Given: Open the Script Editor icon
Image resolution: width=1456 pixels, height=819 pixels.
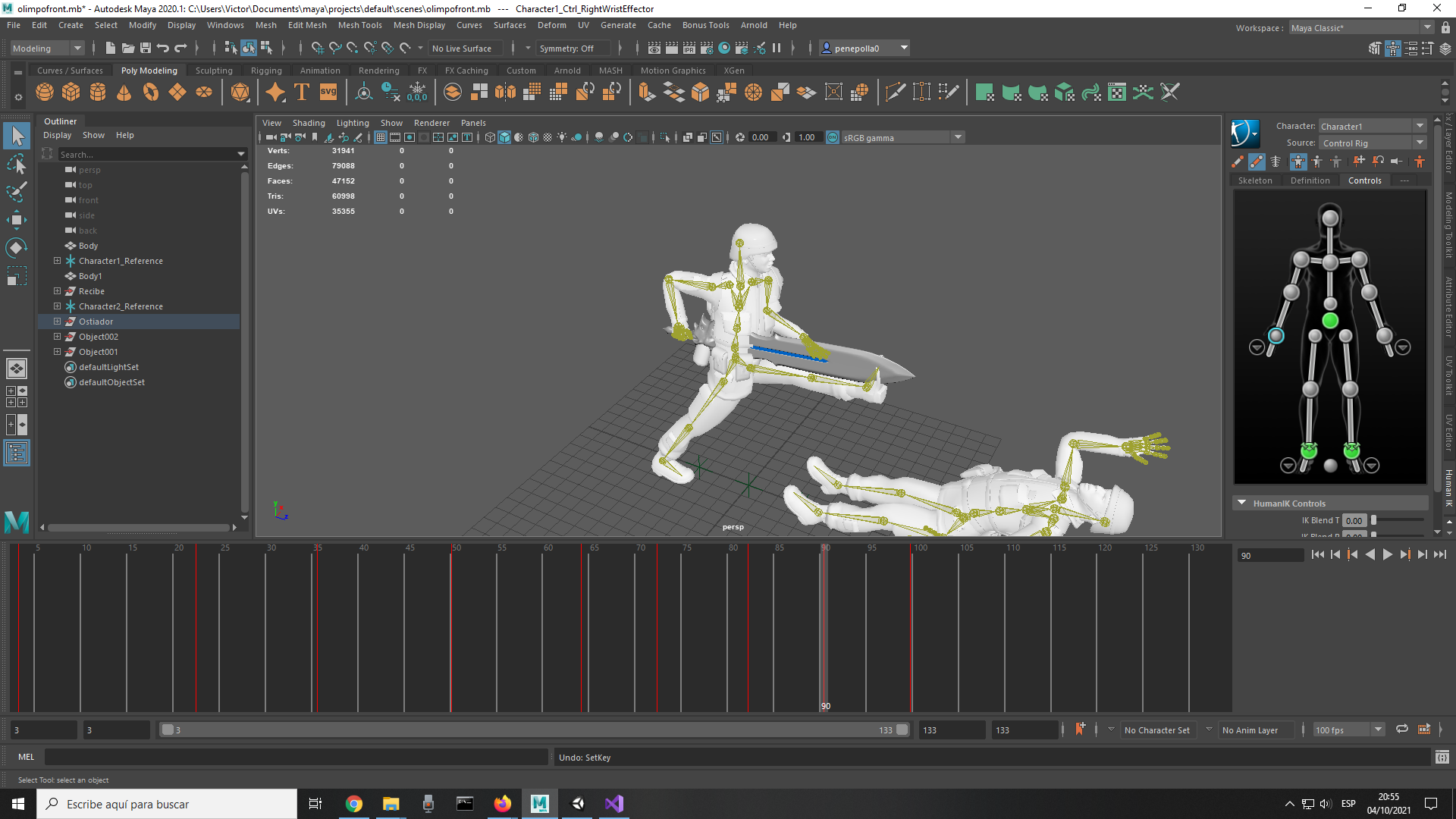Looking at the screenshot, I should pos(1442,757).
